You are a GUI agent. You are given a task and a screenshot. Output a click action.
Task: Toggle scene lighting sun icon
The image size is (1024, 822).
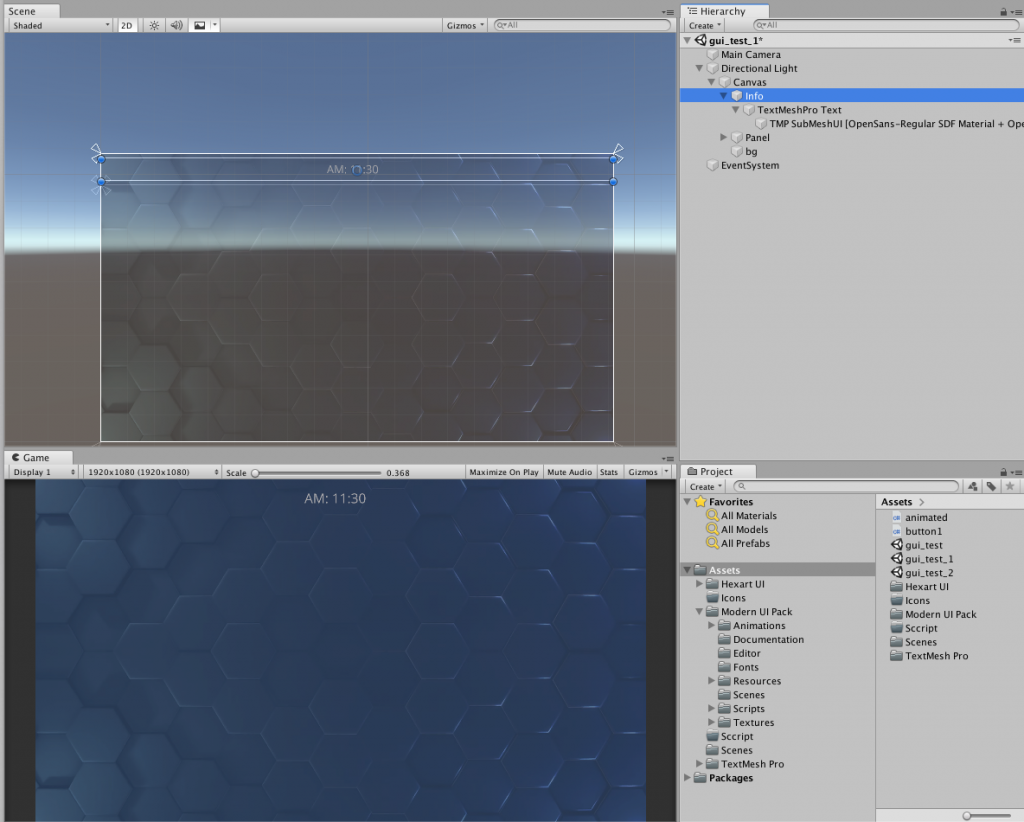[x=154, y=25]
